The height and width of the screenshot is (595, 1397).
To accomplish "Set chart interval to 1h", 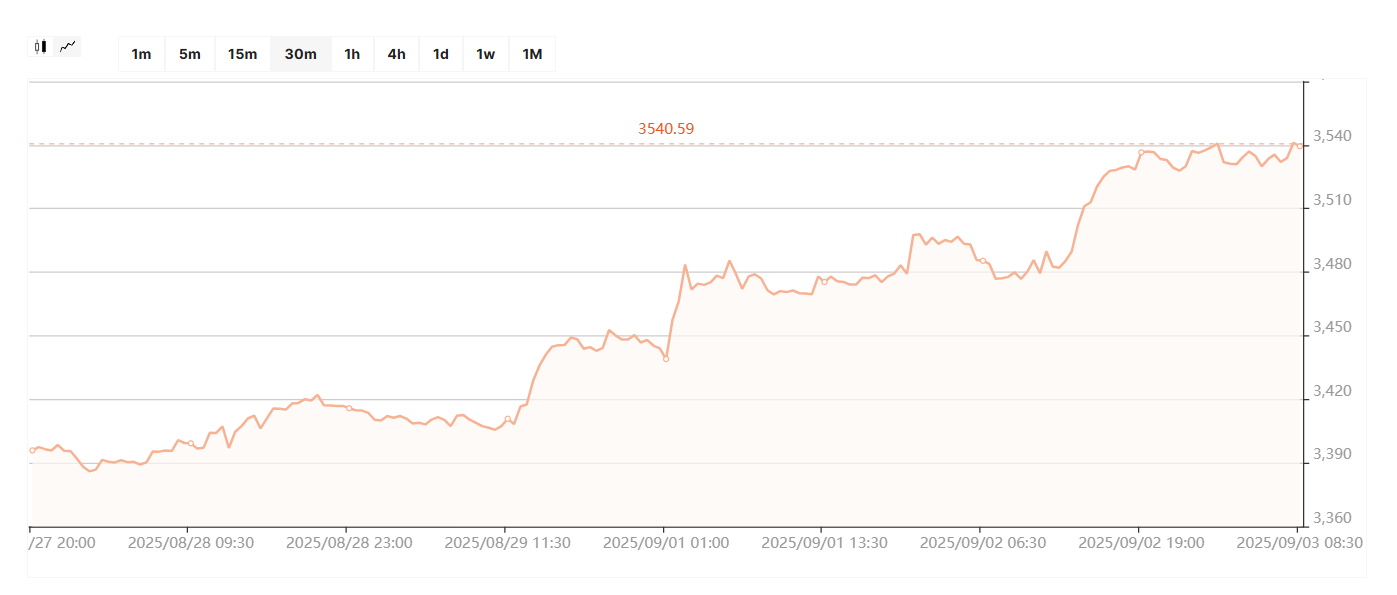I will [352, 54].
